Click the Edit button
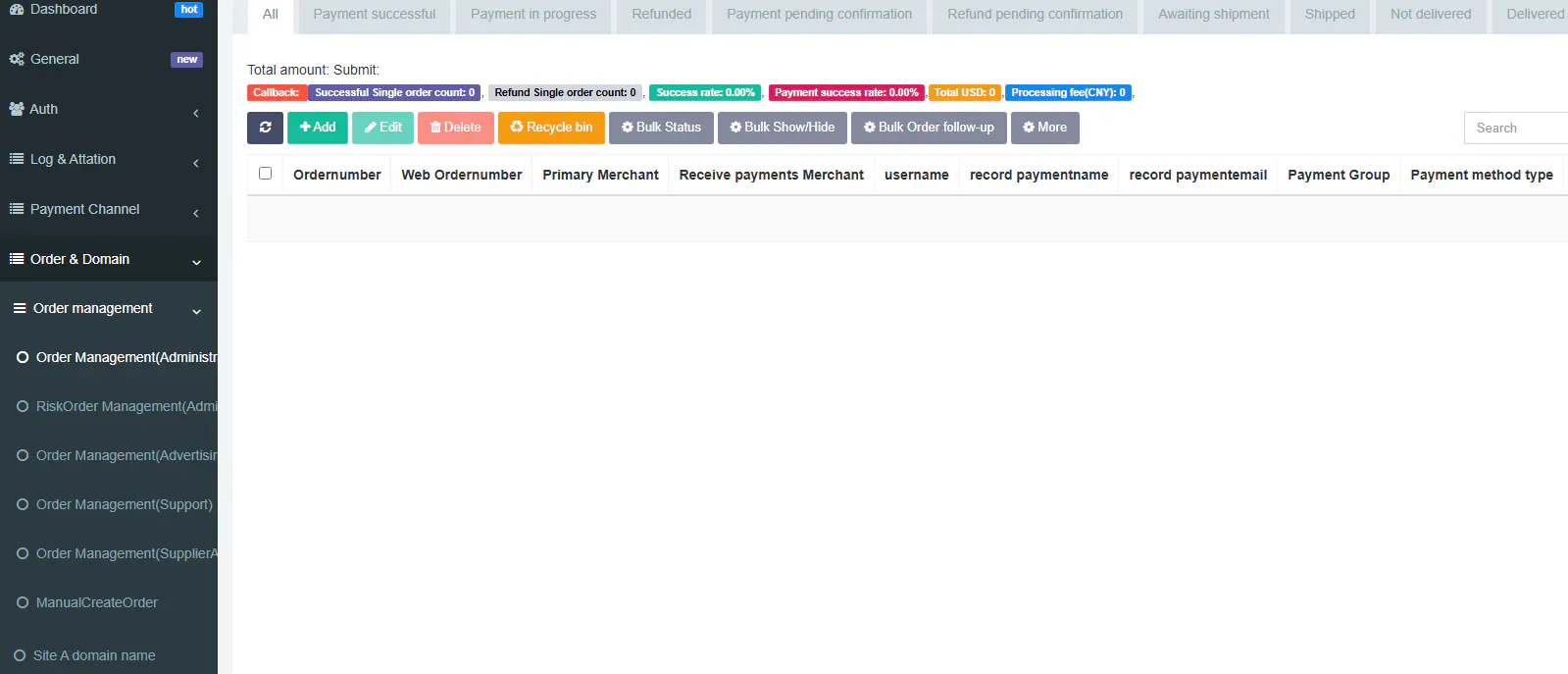The height and width of the screenshot is (674, 1568). point(383,128)
